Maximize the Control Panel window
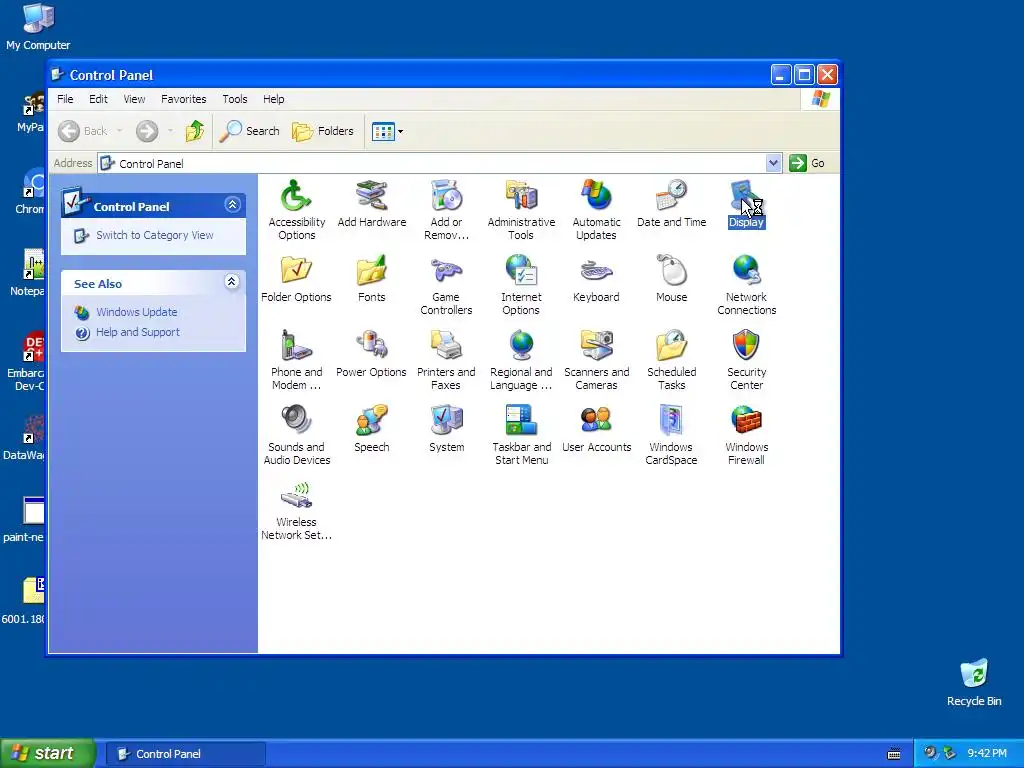The height and width of the screenshot is (768, 1024). point(804,75)
